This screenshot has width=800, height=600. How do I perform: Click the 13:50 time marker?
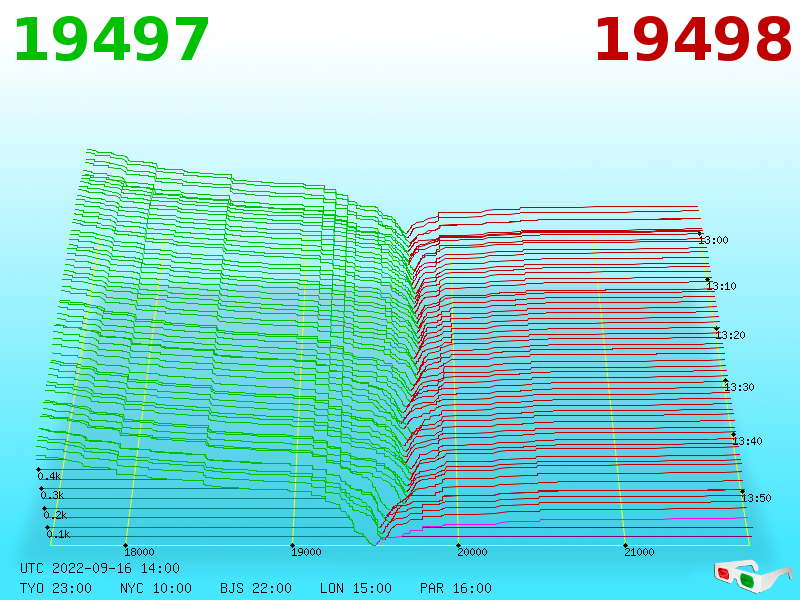tap(756, 498)
